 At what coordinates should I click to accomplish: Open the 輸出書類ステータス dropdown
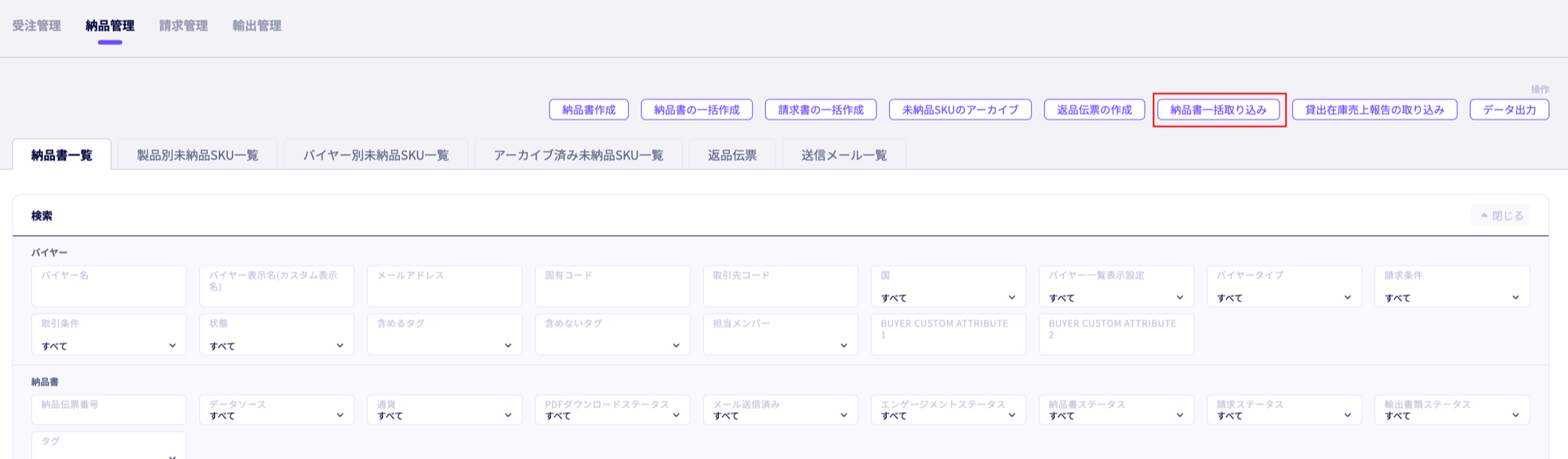(x=1452, y=410)
